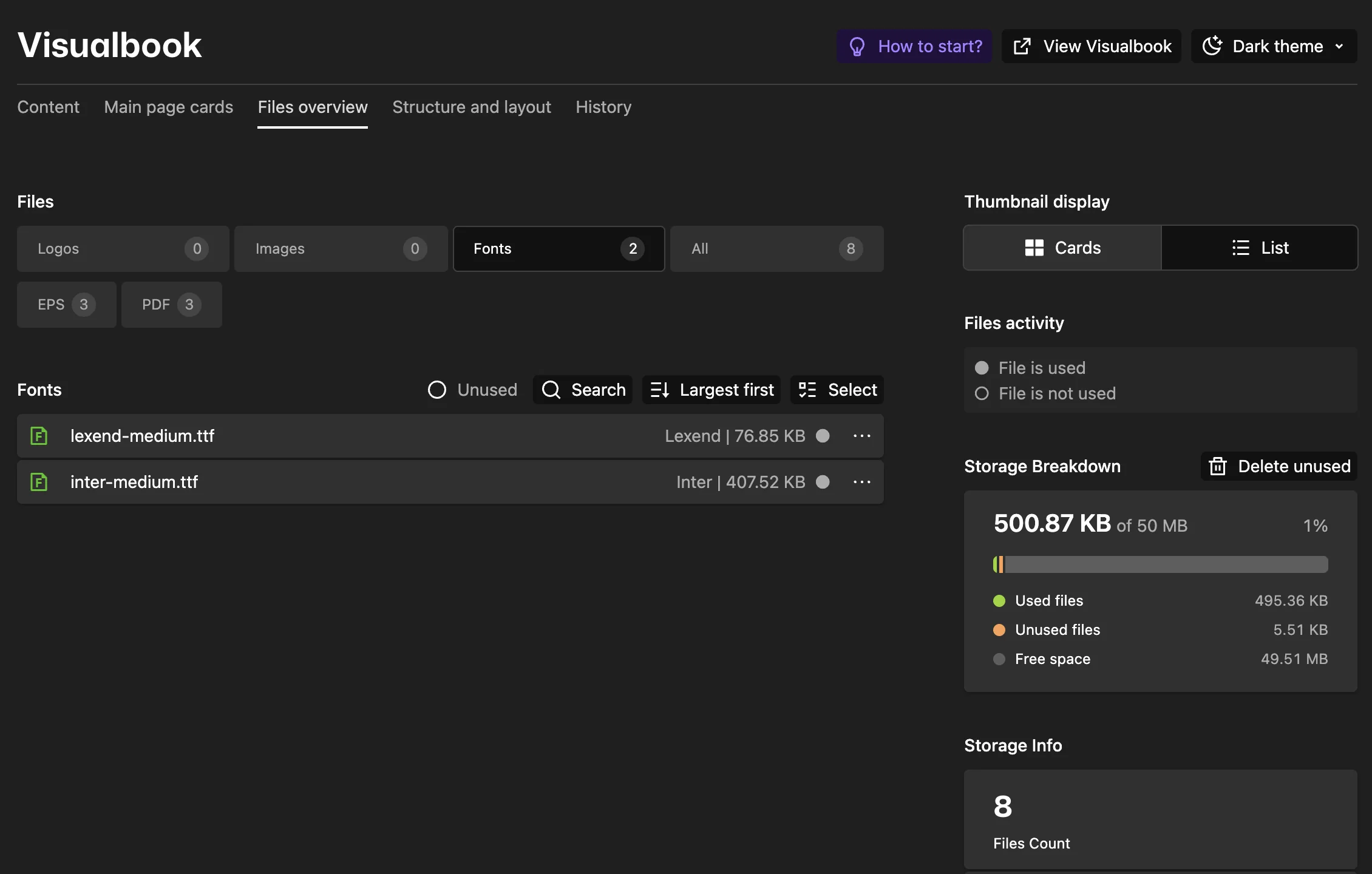Filter files by Logos

123,249
